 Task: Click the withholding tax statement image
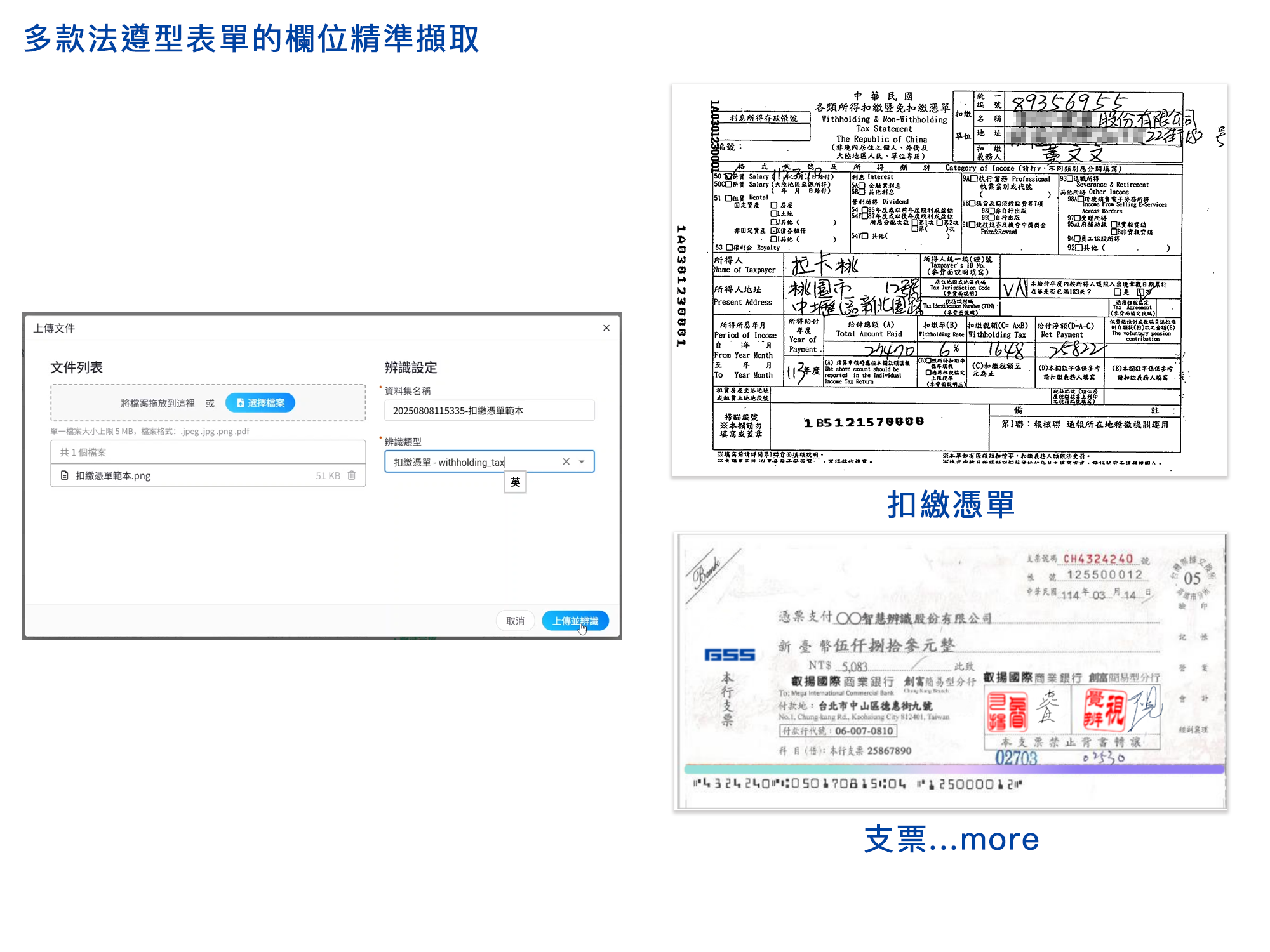949,279
